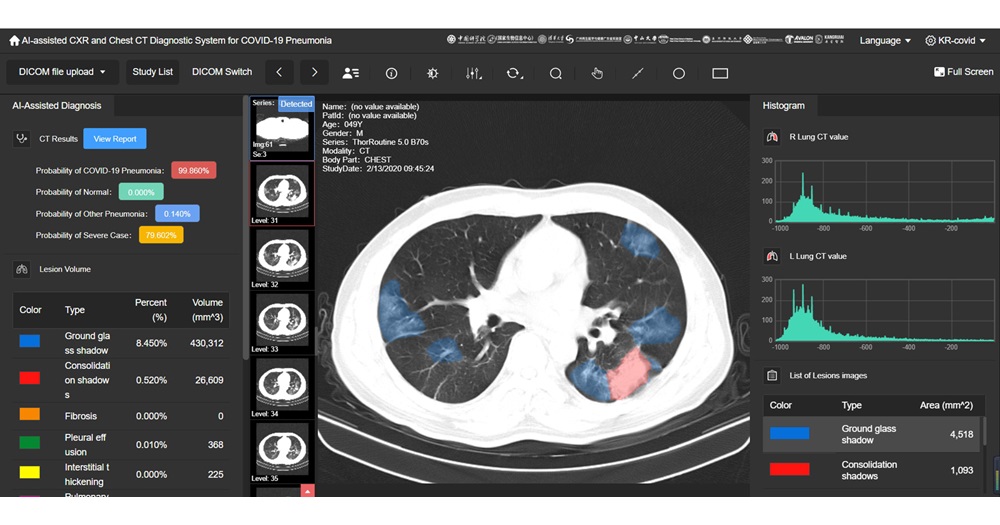Select the line measurement tool
This screenshot has height=525, width=1000.
pyautogui.click(x=638, y=73)
